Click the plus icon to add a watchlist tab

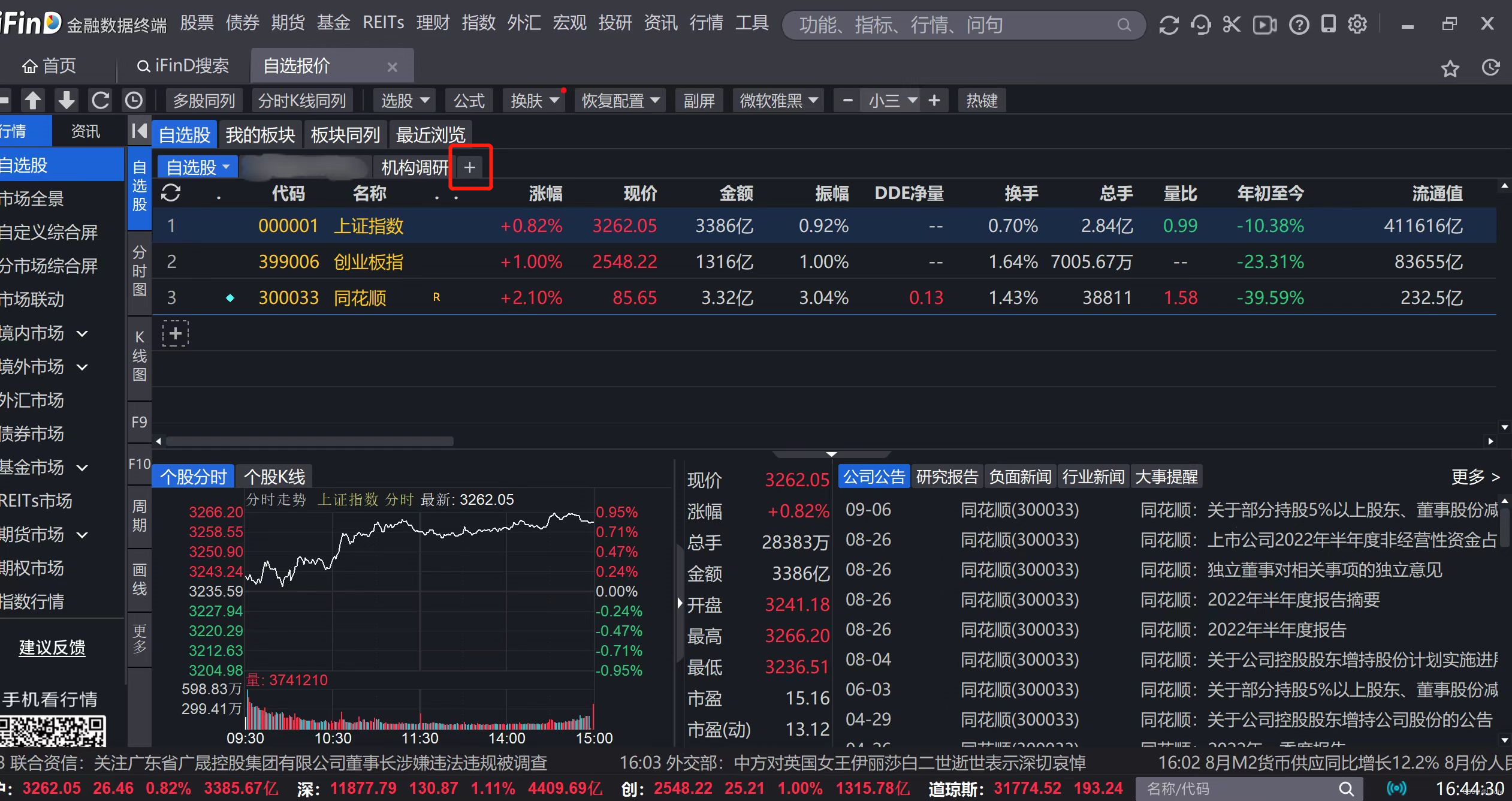470,167
